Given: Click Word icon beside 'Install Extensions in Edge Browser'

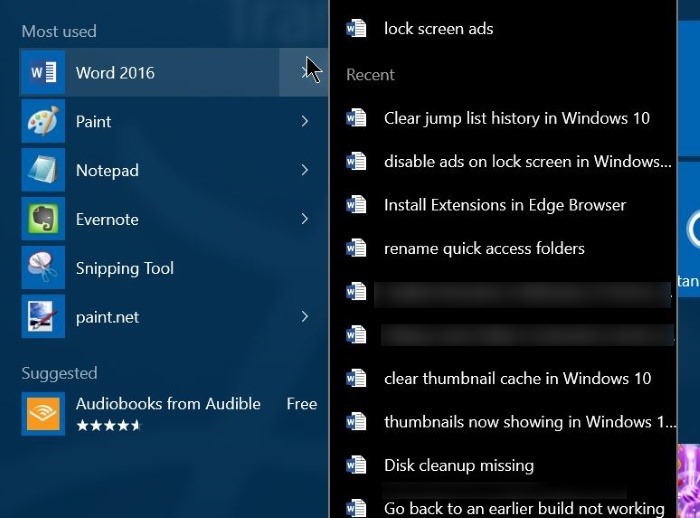Looking at the screenshot, I should tap(356, 205).
